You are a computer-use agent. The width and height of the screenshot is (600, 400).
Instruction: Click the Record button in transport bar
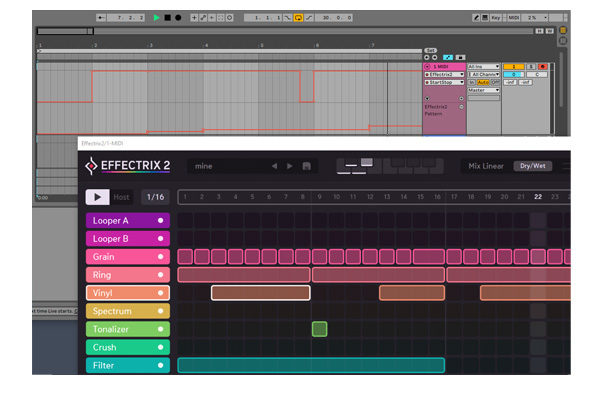pyautogui.click(x=178, y=18)
